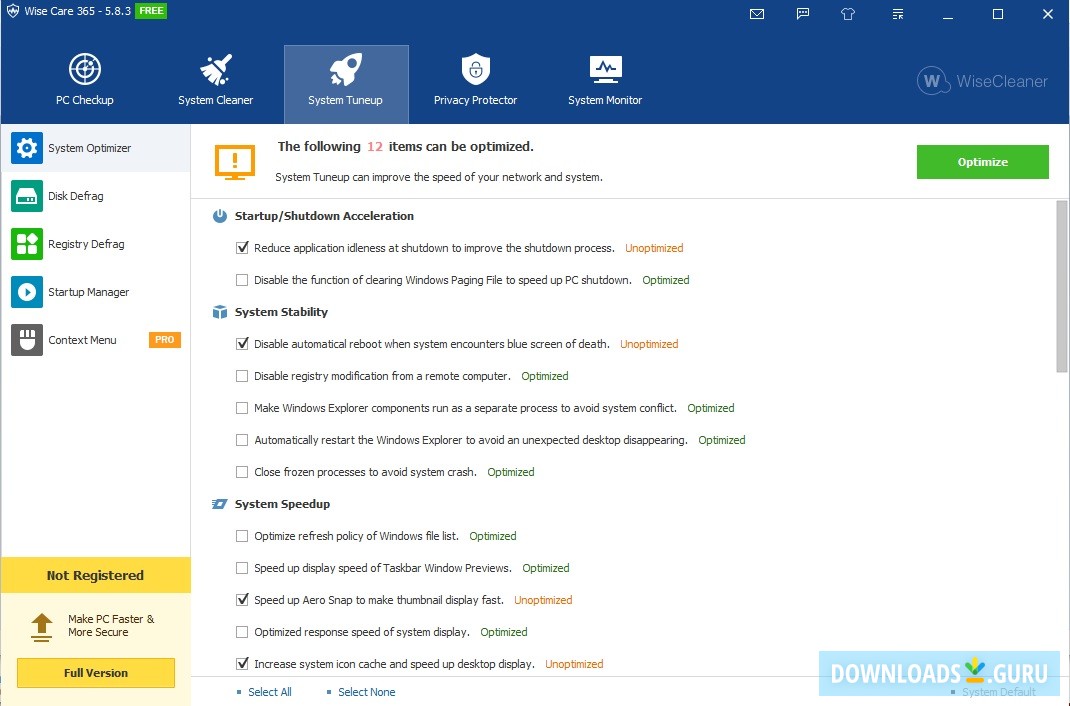Open the PC Checkup radar icon
The height and width of the screenshot is (706, 1070).
(x=85, y=69)
